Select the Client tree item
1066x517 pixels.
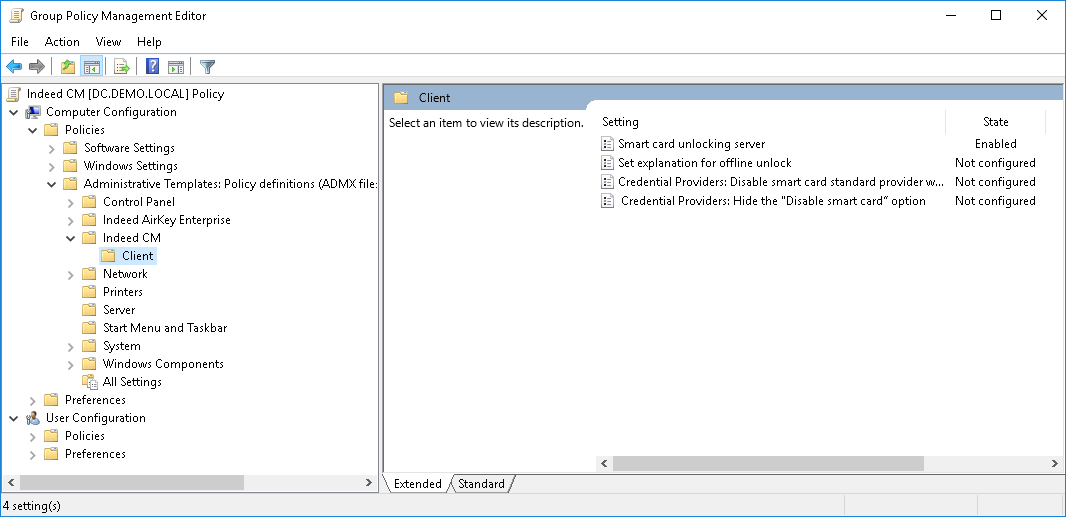(137, 256)
